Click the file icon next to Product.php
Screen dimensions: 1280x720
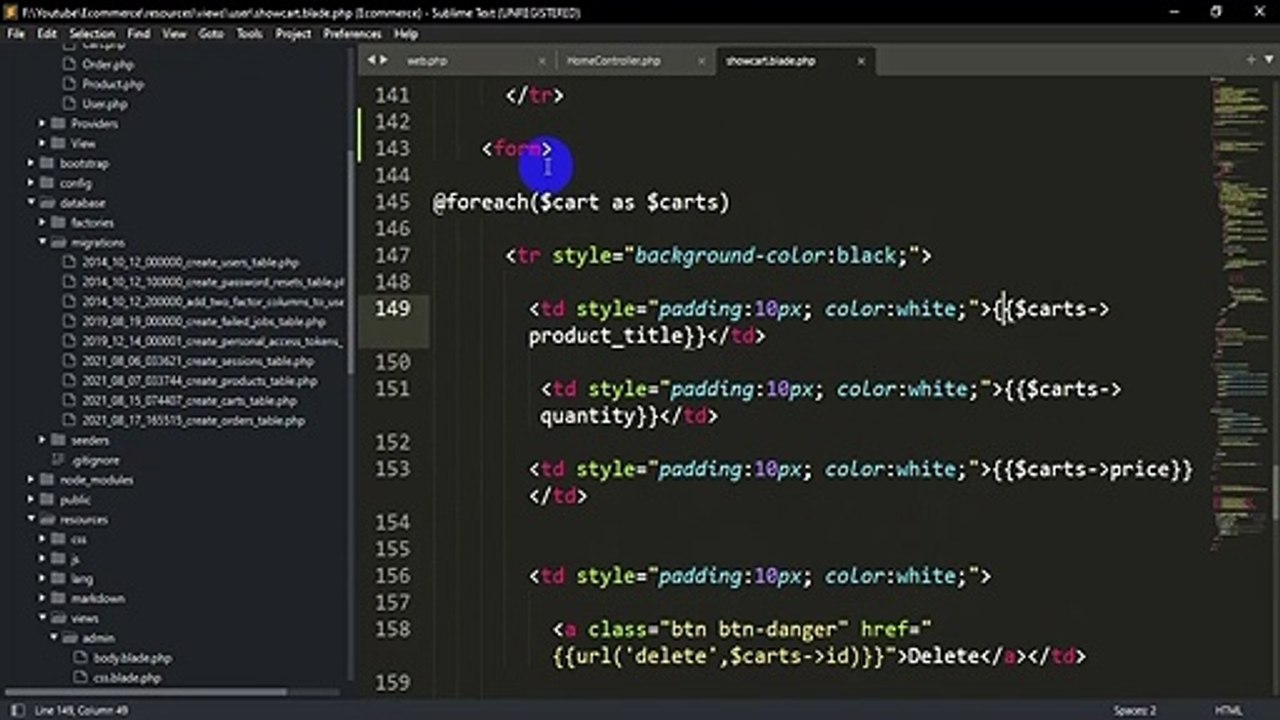(69, 84)
